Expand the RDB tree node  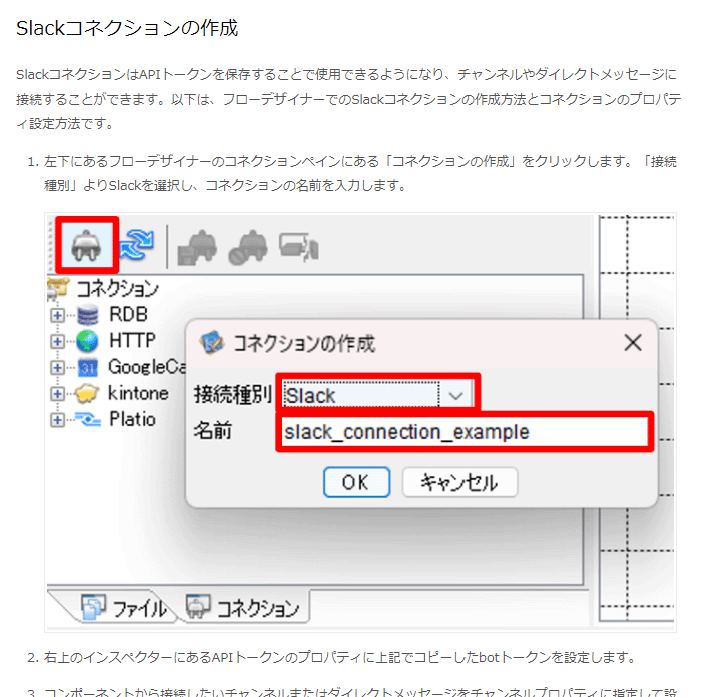click(57, 315)
